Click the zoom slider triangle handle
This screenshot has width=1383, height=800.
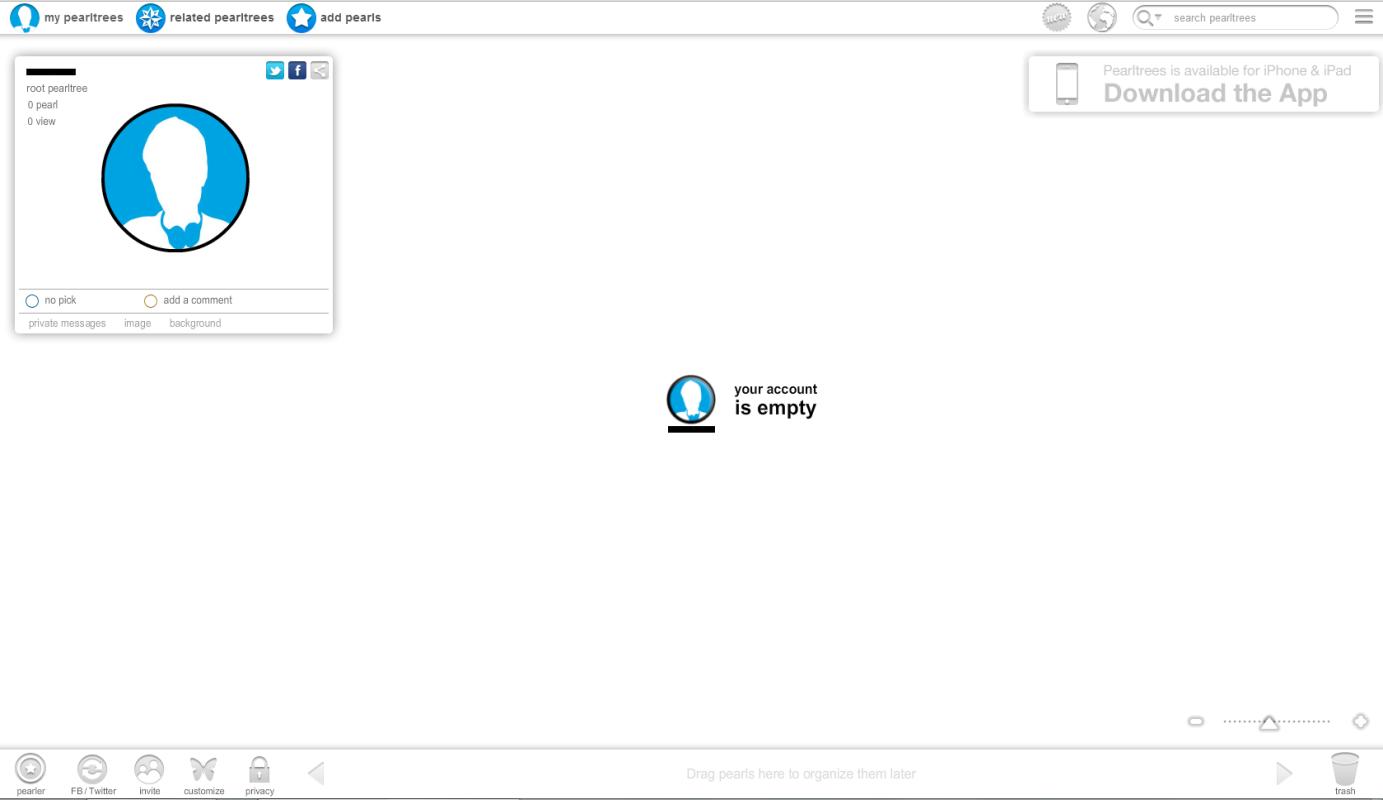[1269, 722]
